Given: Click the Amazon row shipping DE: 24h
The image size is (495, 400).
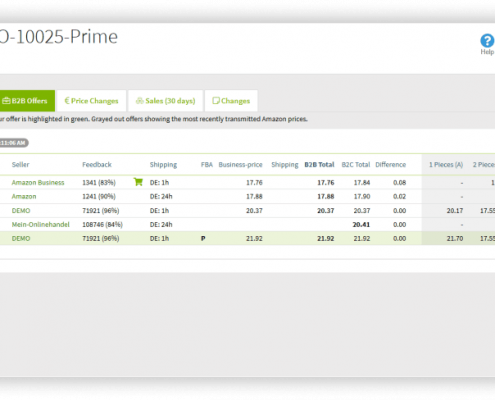Looking at the screenshot, I should 161,197.
